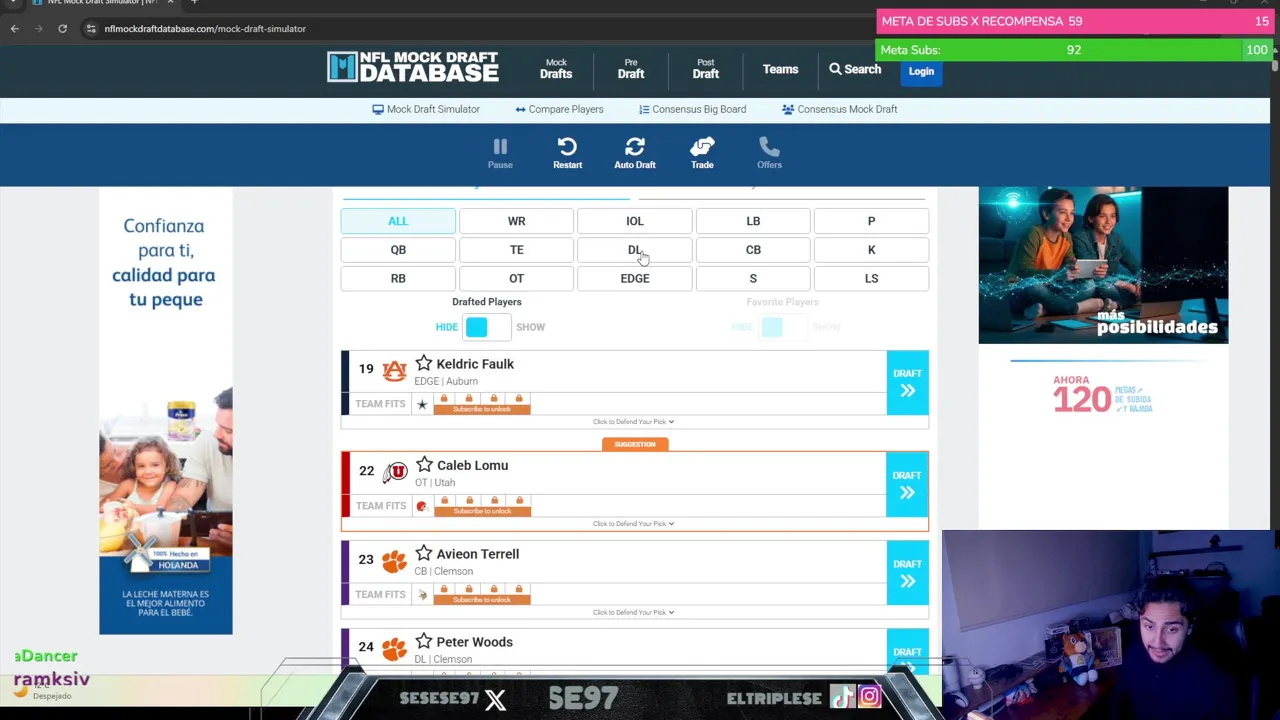Favorite Avieon Terrell with the star

(424, 553)
